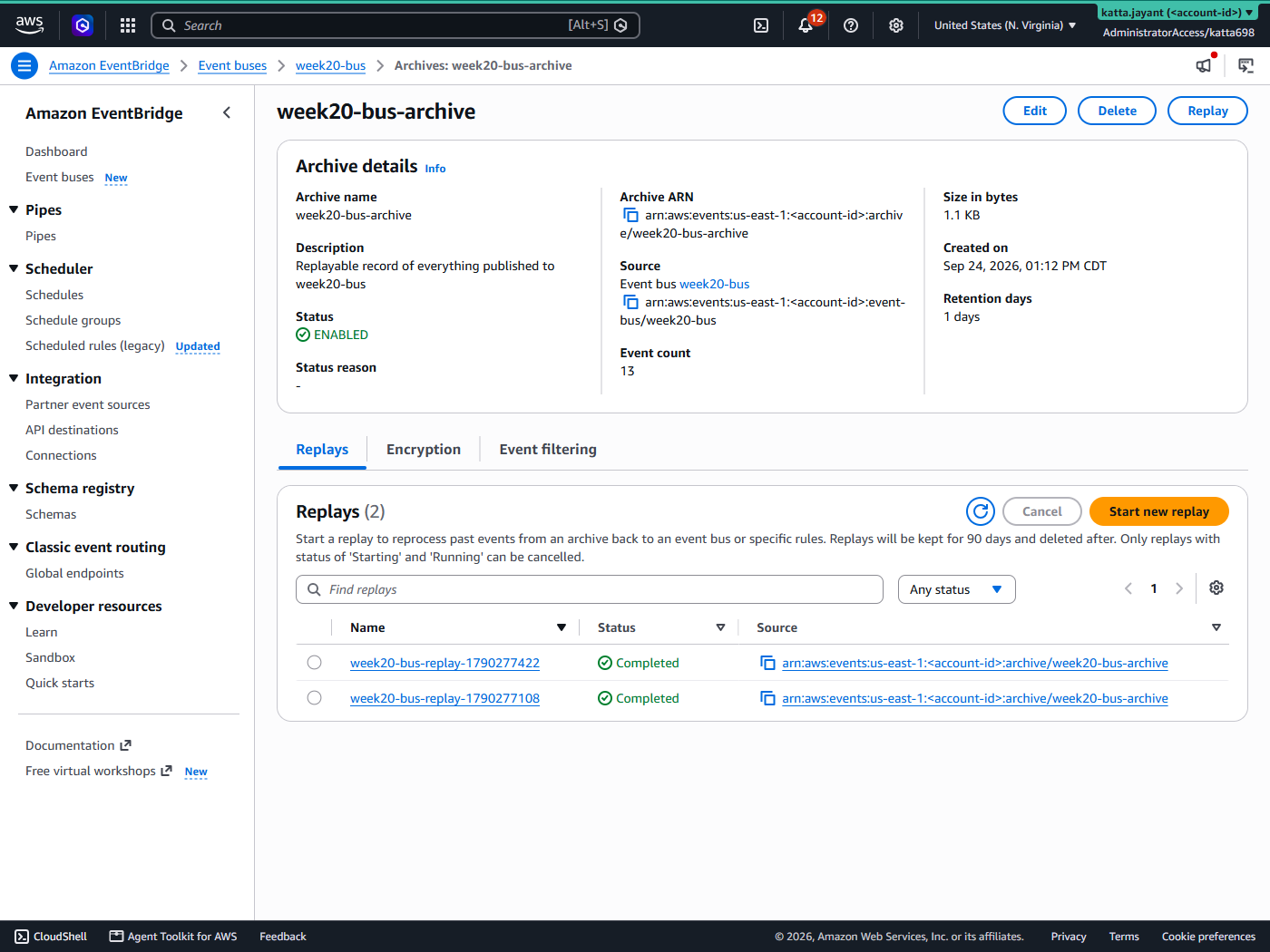This screenshot has height=952, width=1270.
Task: Click the Delete archive button
Action: (x=1117, y=111)
